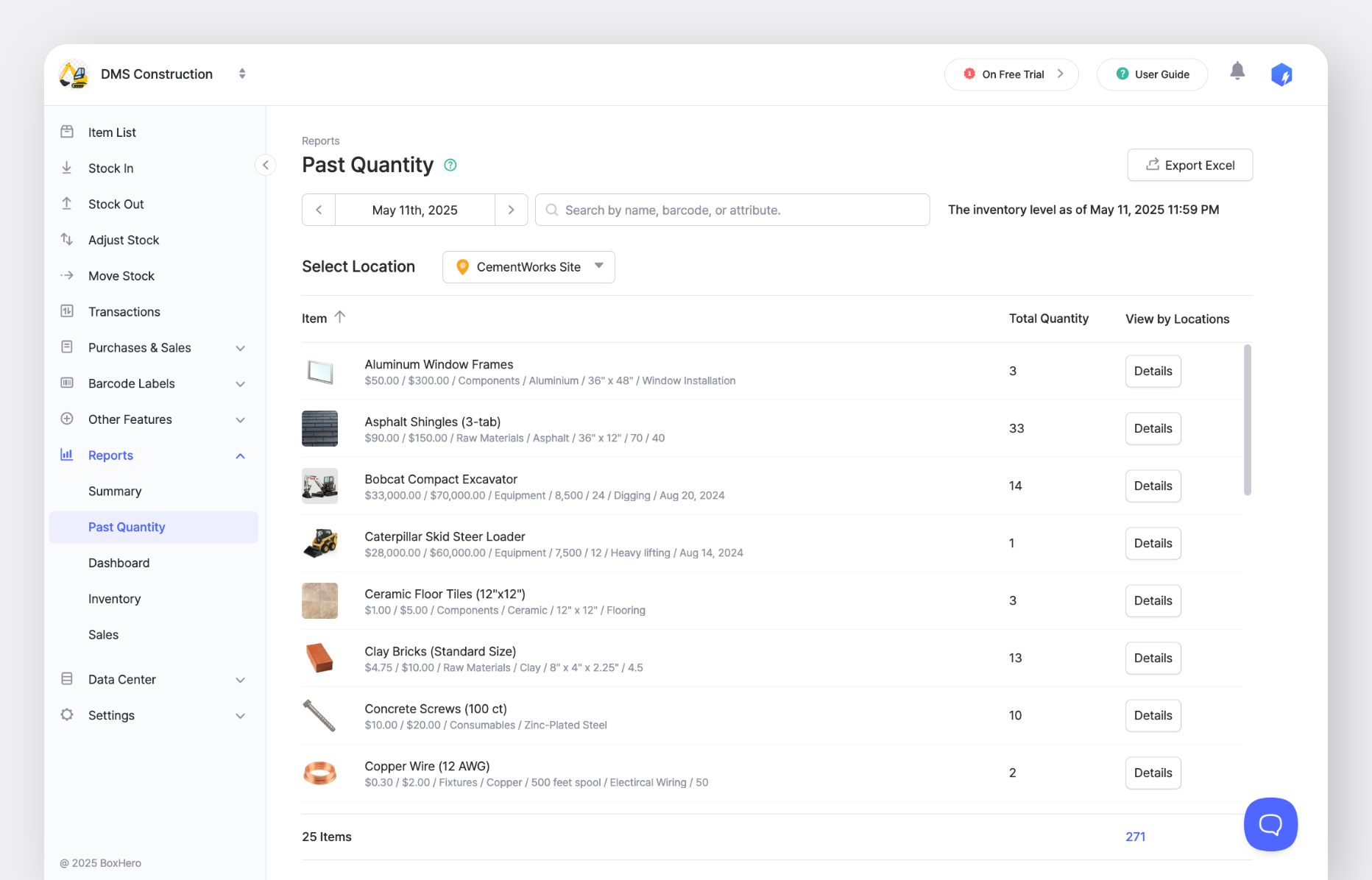Select Transactions in the sidebar
This screenshot has width=1372, height=880.
[x=124, y=312]
